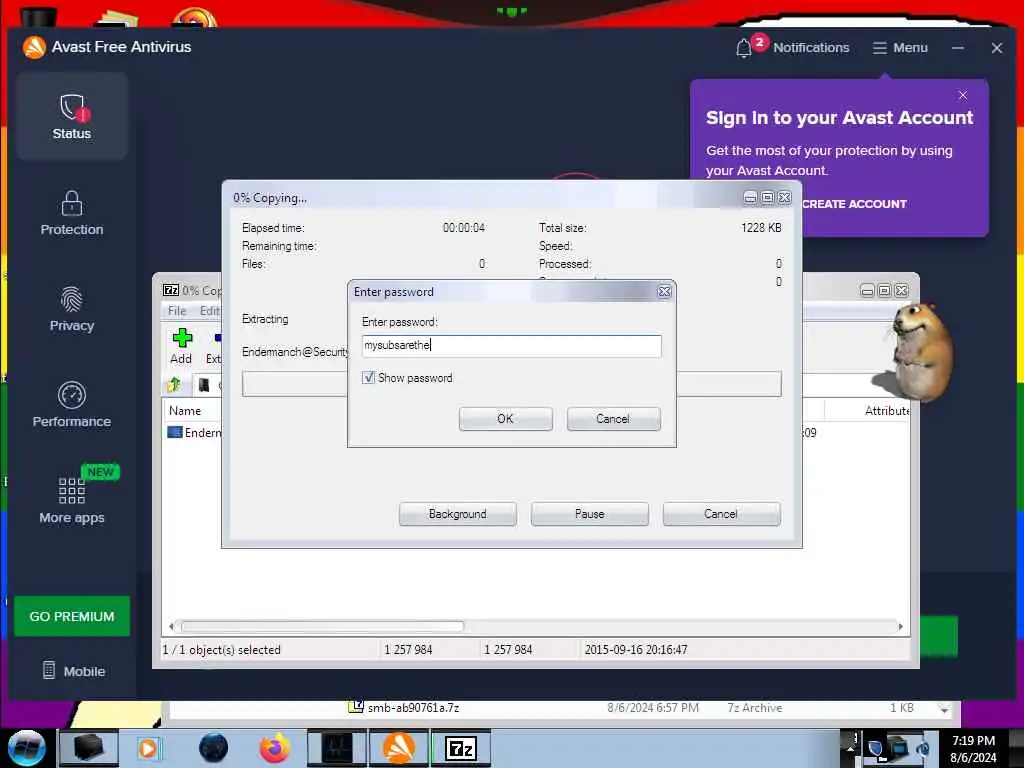This screenshot has height=768, width=1024.
Task: Click the Name column header in 7-Zip
Action: (185, 411)
